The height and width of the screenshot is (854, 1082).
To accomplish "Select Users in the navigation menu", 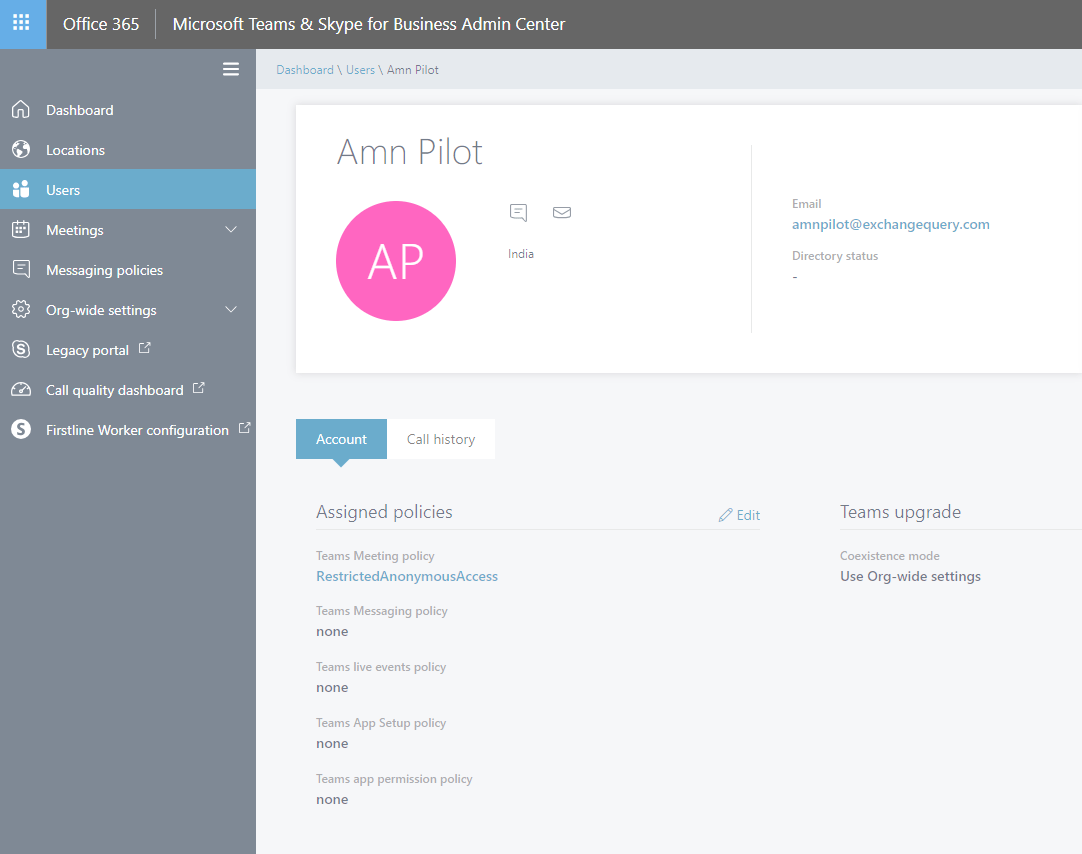I will pos(128,190).
